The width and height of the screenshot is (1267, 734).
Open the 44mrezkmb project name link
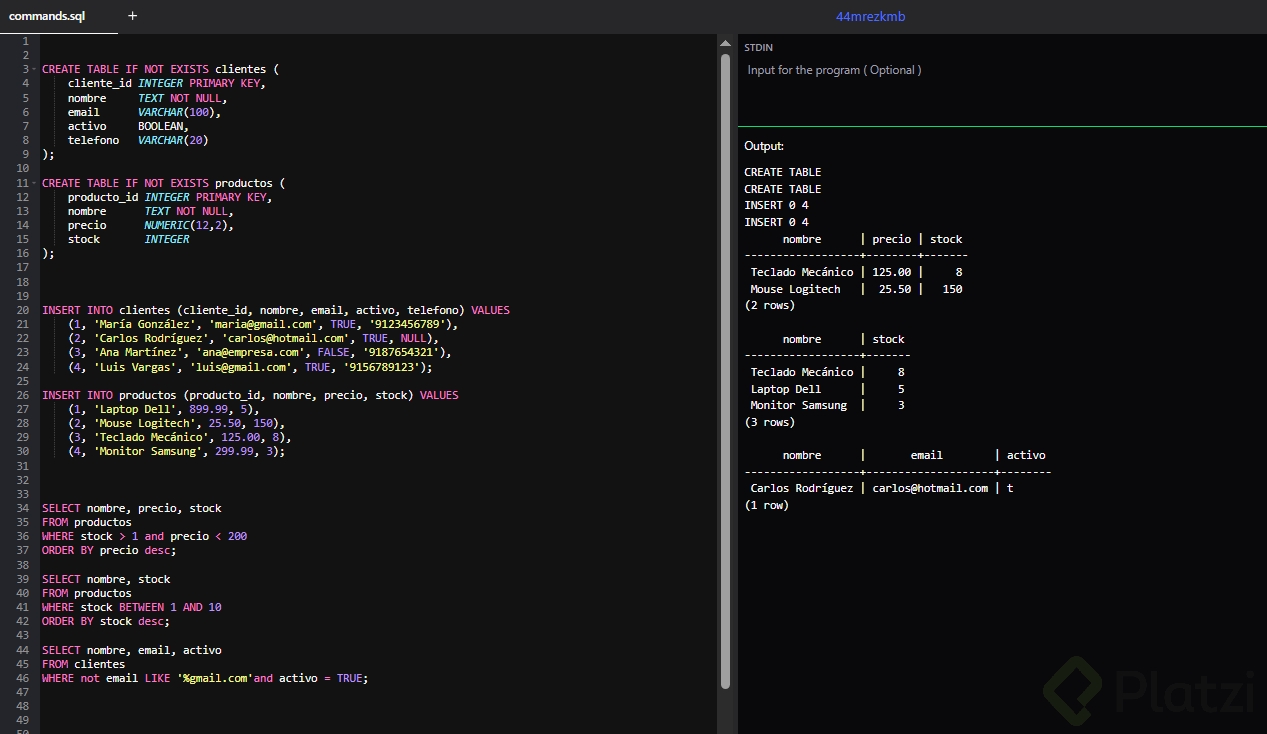tap(870, 16)
